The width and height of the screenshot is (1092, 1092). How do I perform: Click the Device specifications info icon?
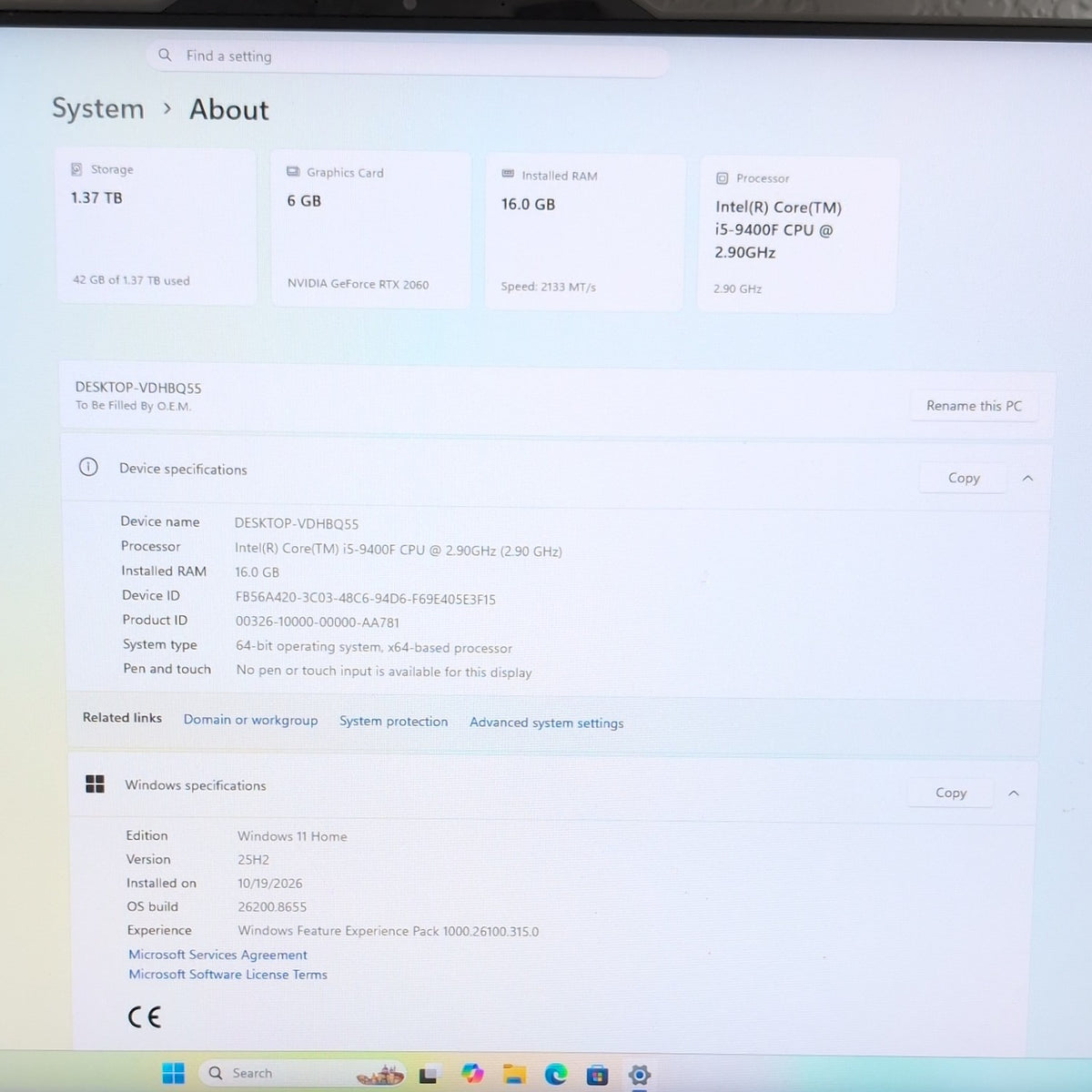point(88,467)
